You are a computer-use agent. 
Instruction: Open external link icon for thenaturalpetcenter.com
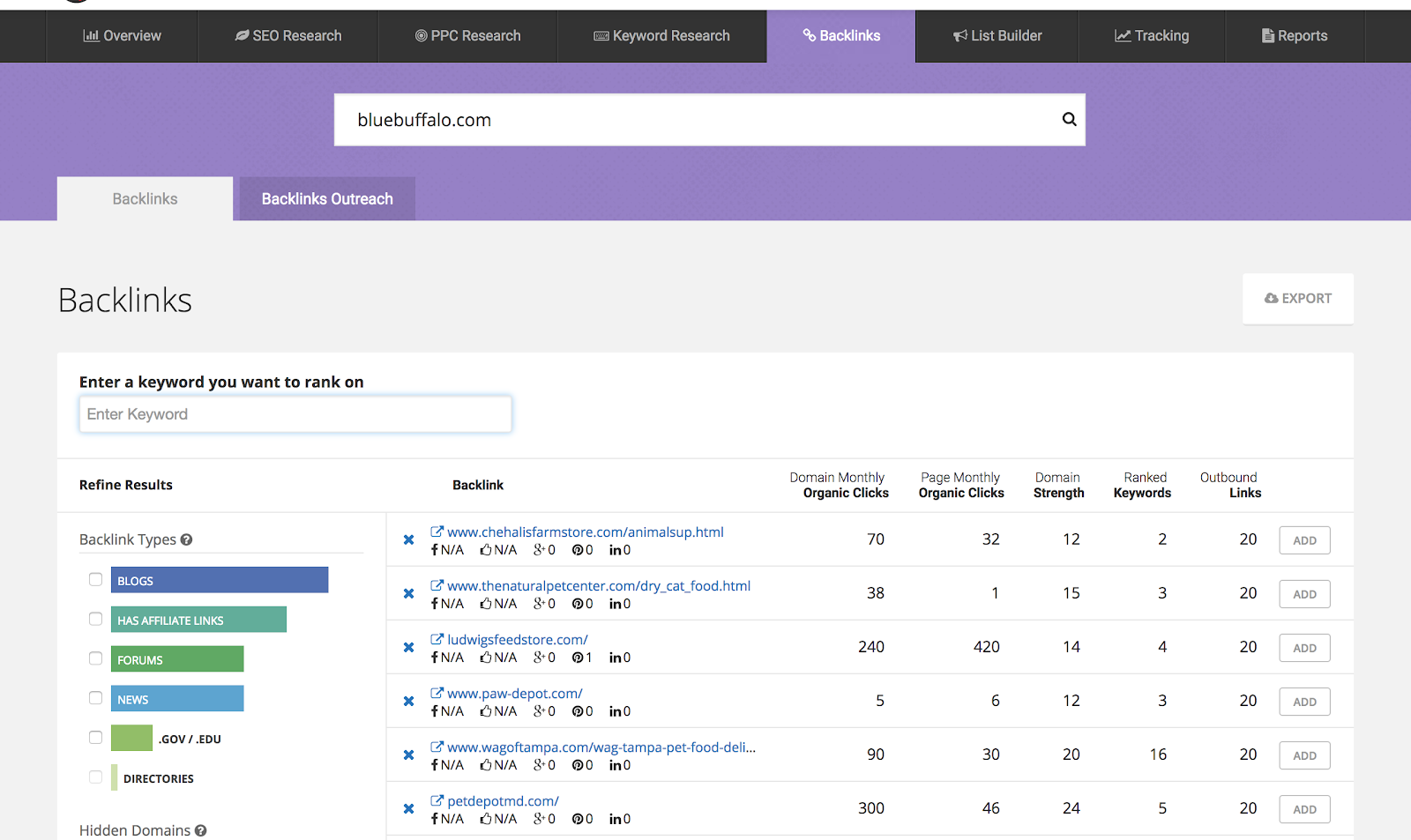tap(437, 585)
